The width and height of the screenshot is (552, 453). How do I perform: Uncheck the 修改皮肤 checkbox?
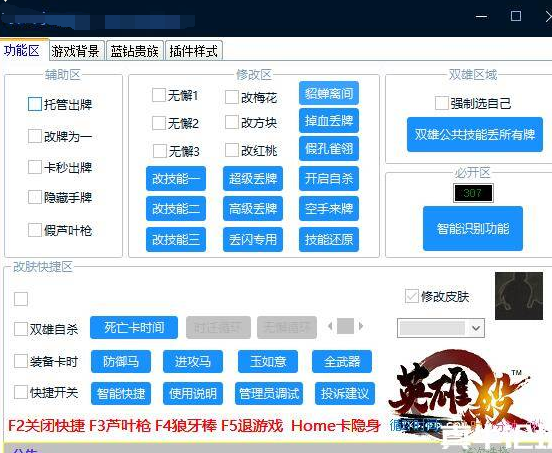point(412,296)
